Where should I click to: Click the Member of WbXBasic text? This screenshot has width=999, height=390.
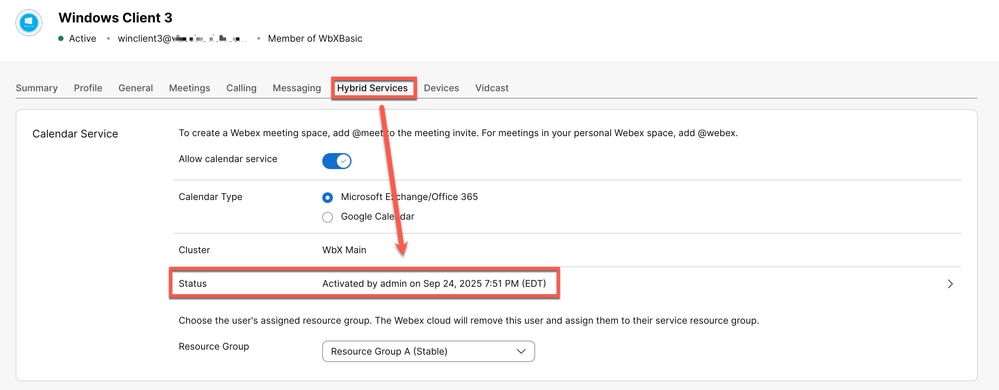coord(315,38)
